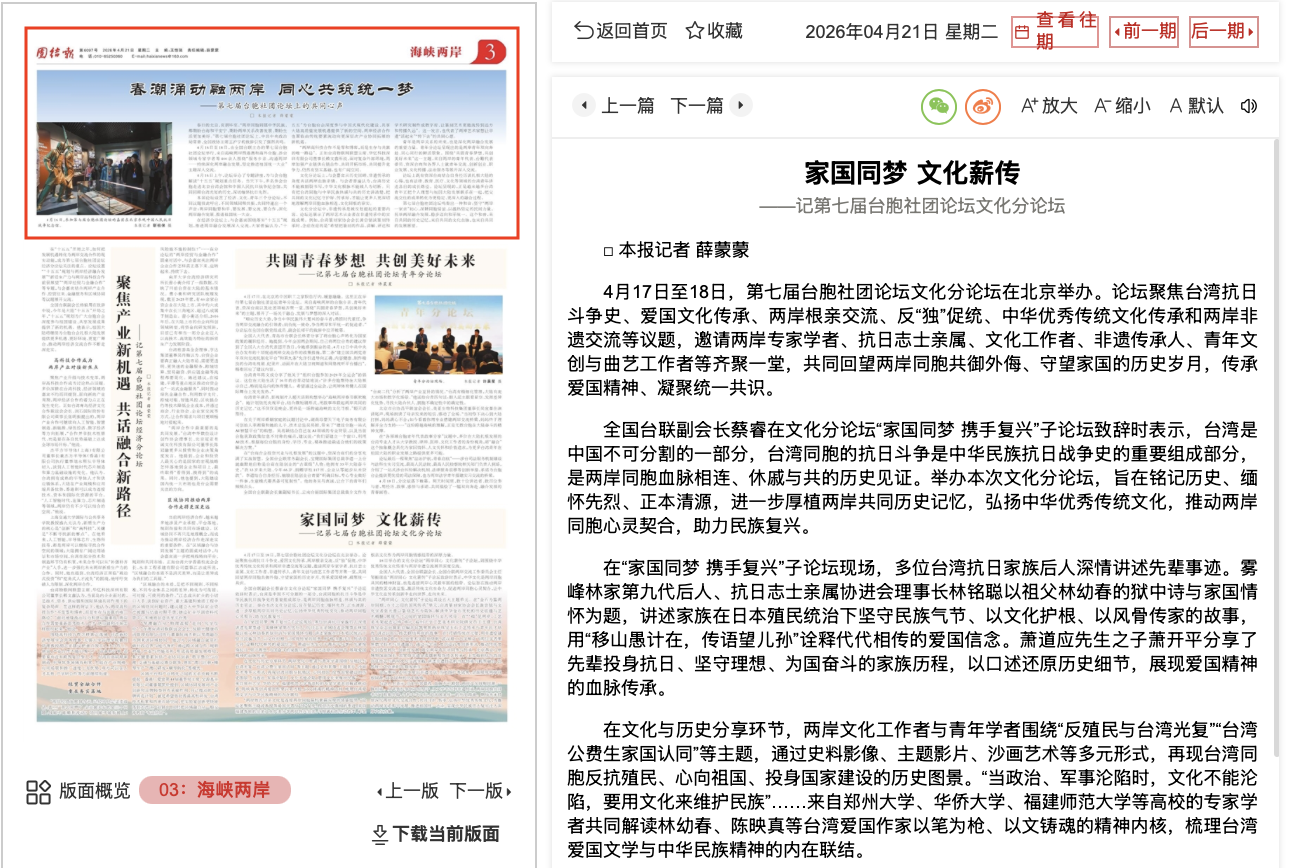Image resolution: width=1294 pixels, height=868 pixels.
Task: Click the WeChat share icon
Action: pos(938,106)
